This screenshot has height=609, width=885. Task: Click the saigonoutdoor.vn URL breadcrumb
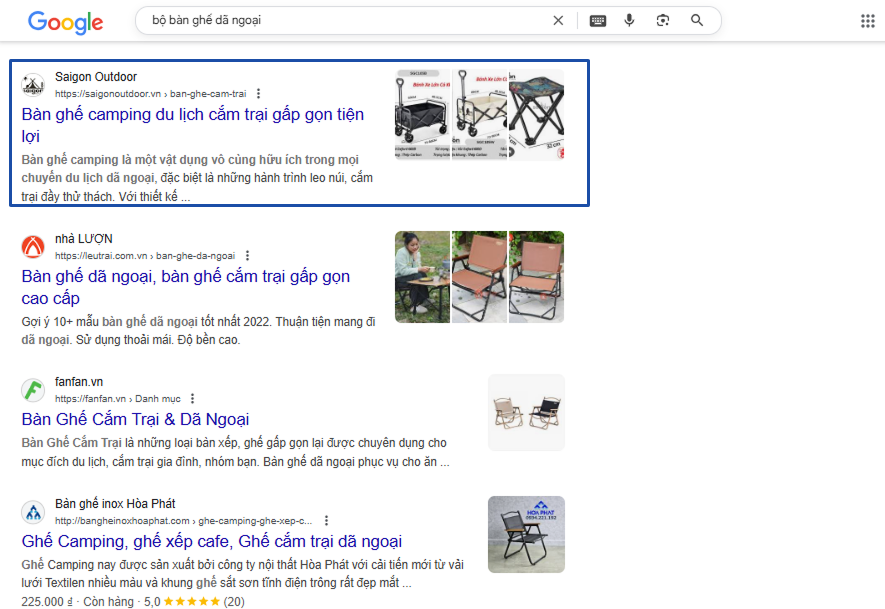pyautogui.click(x=151, y=94)
